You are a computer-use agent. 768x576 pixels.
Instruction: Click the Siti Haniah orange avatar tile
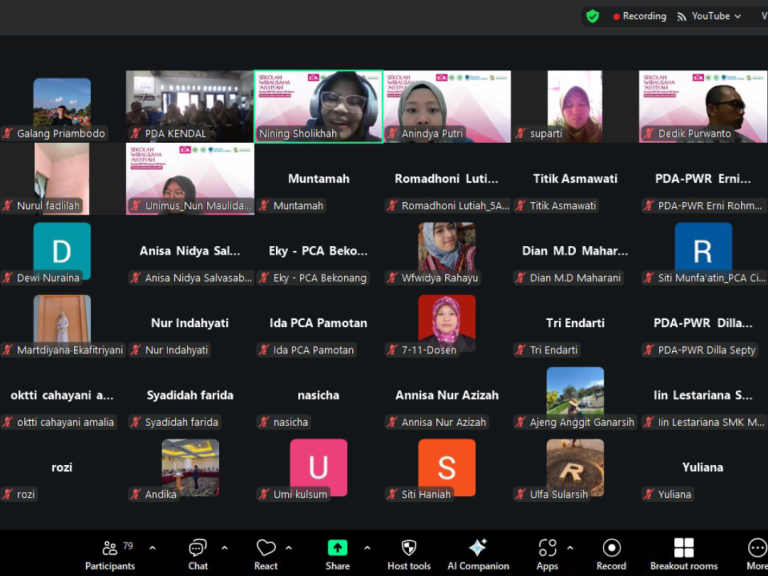(x=447, y=467)
